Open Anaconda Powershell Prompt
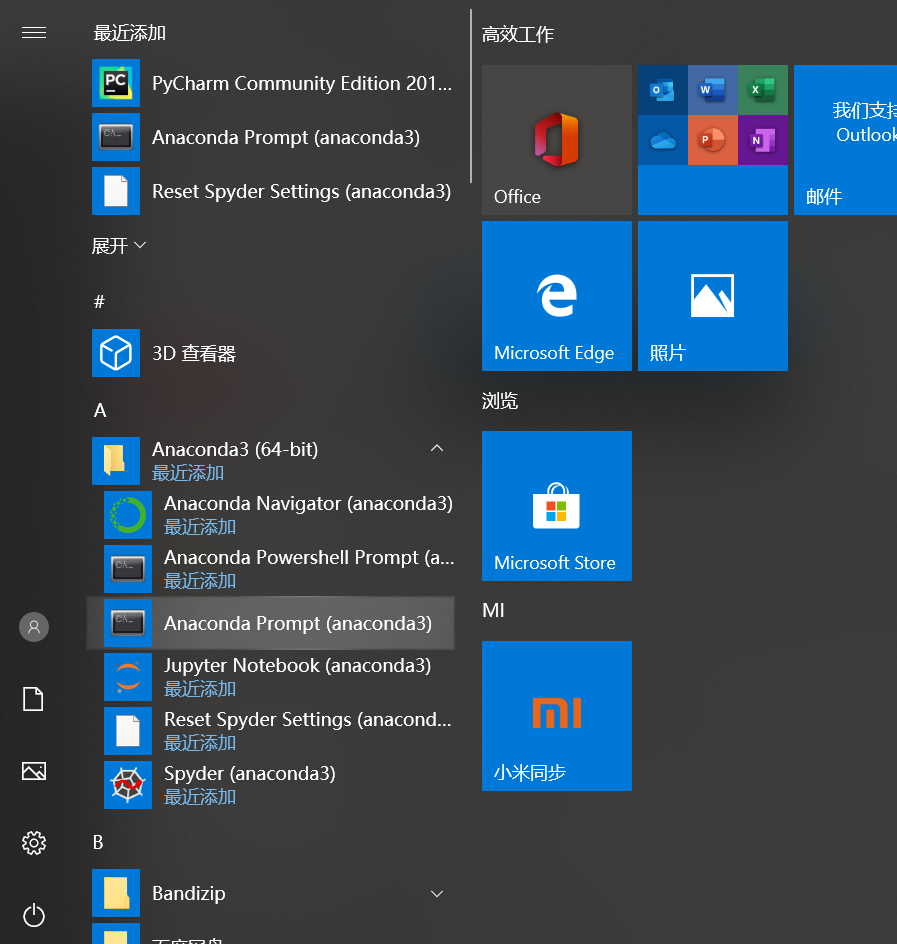Screen dimensions: 897x944 [308, 557]
